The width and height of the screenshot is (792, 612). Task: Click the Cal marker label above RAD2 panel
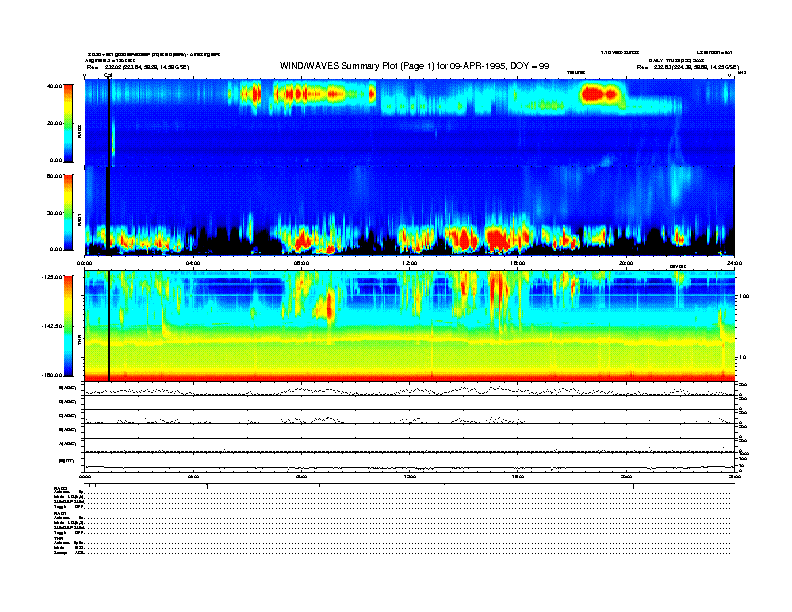point(108,75)
